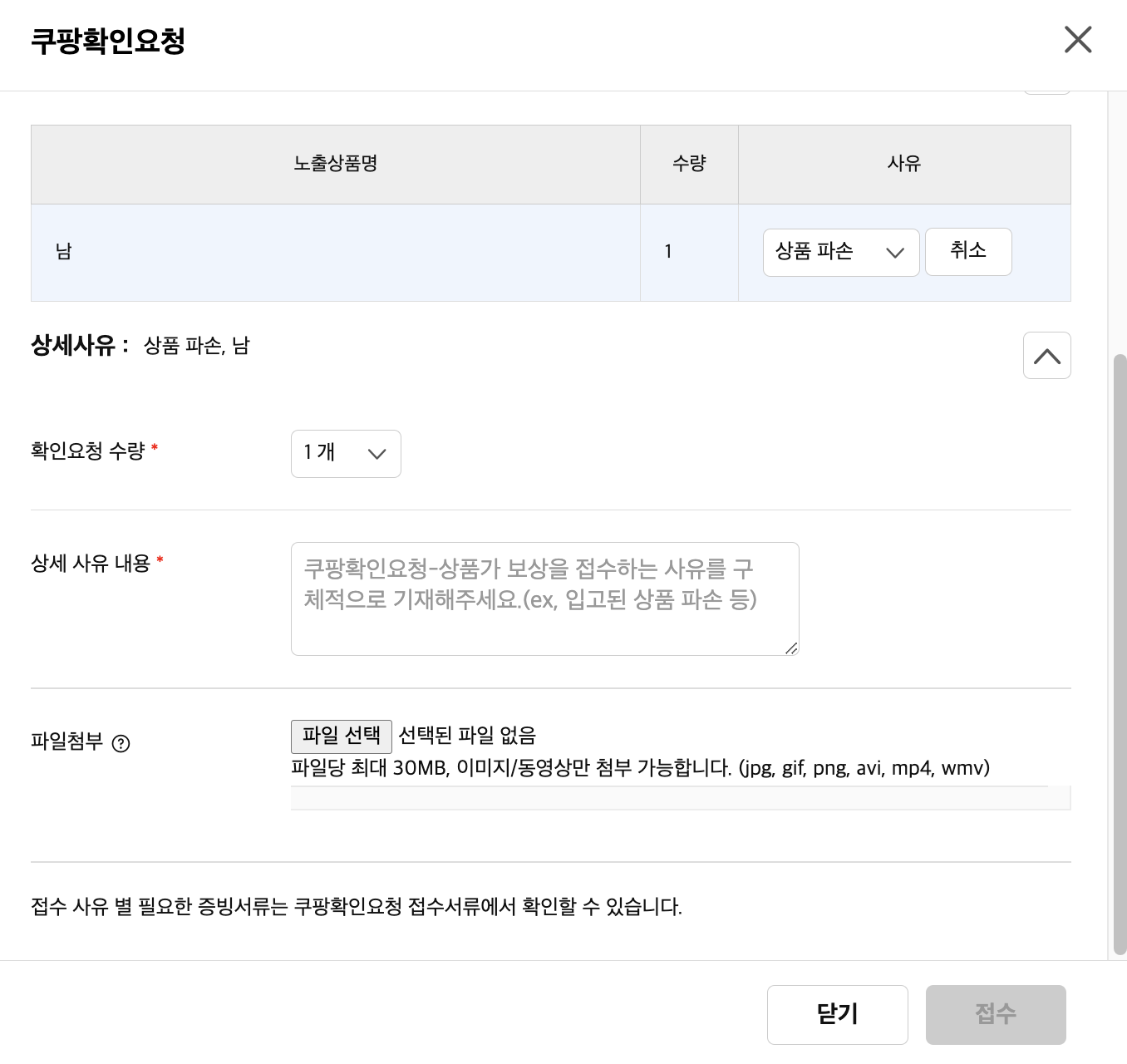Image resolution: width=1127 pixels, height=1064 pixels.
Task: Click the dialog's vertical scrollbar
Action: tap(1120, 655)
